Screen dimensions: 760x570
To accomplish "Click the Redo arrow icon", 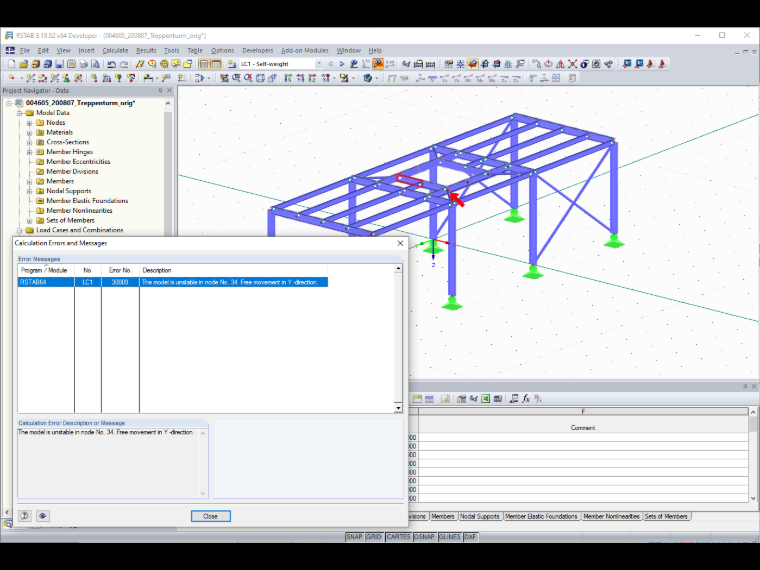I will tap(124, 63).
